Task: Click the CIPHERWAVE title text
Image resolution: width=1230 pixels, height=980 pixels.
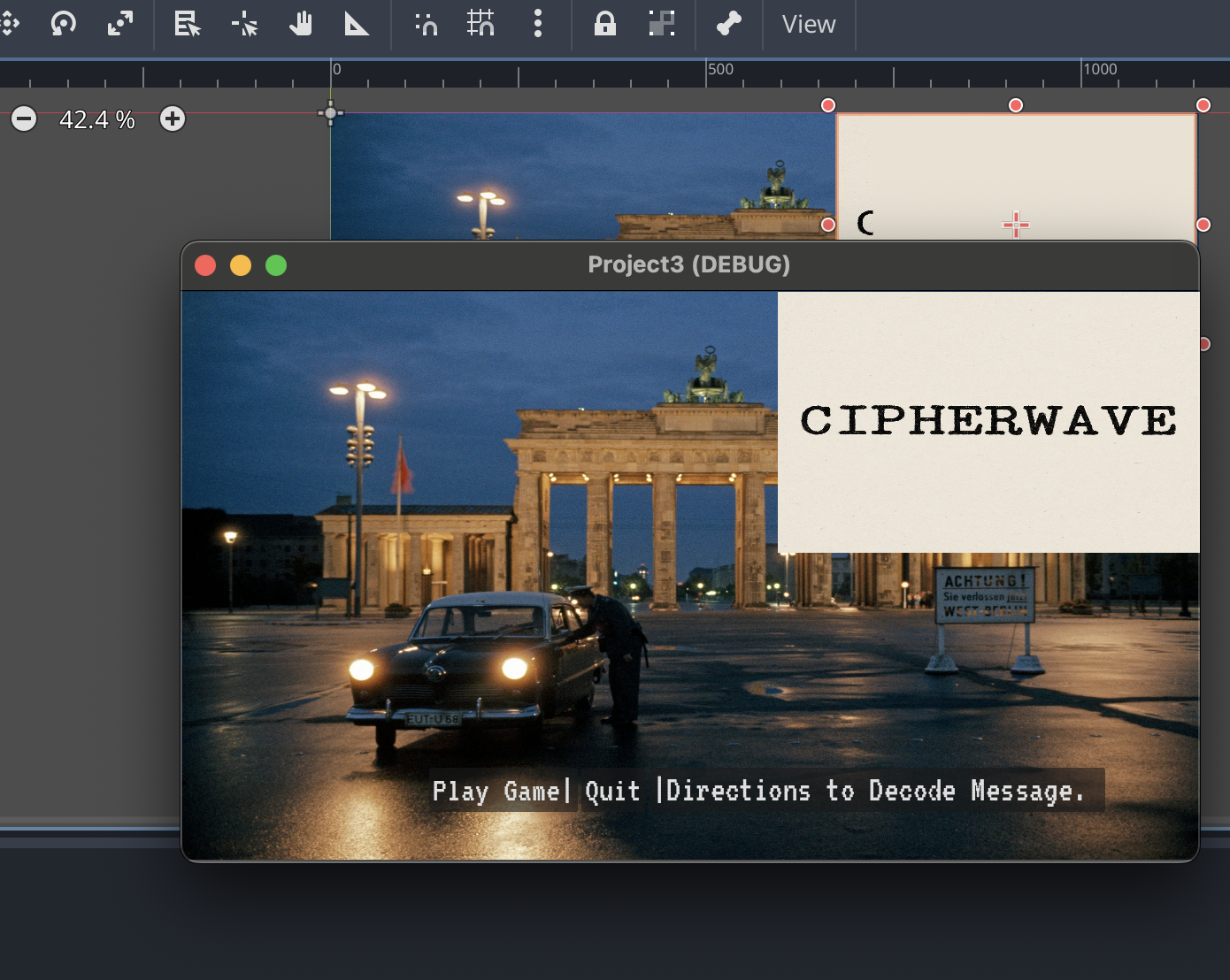Action: click(988, 420)
